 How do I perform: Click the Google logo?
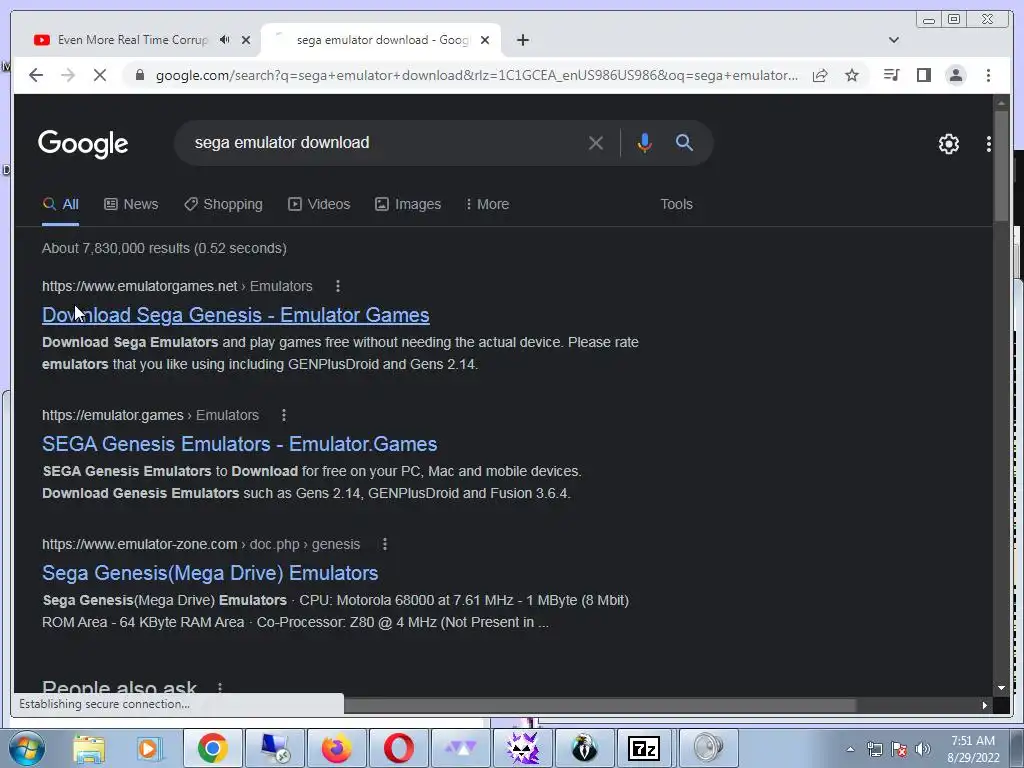pos(83,144)
